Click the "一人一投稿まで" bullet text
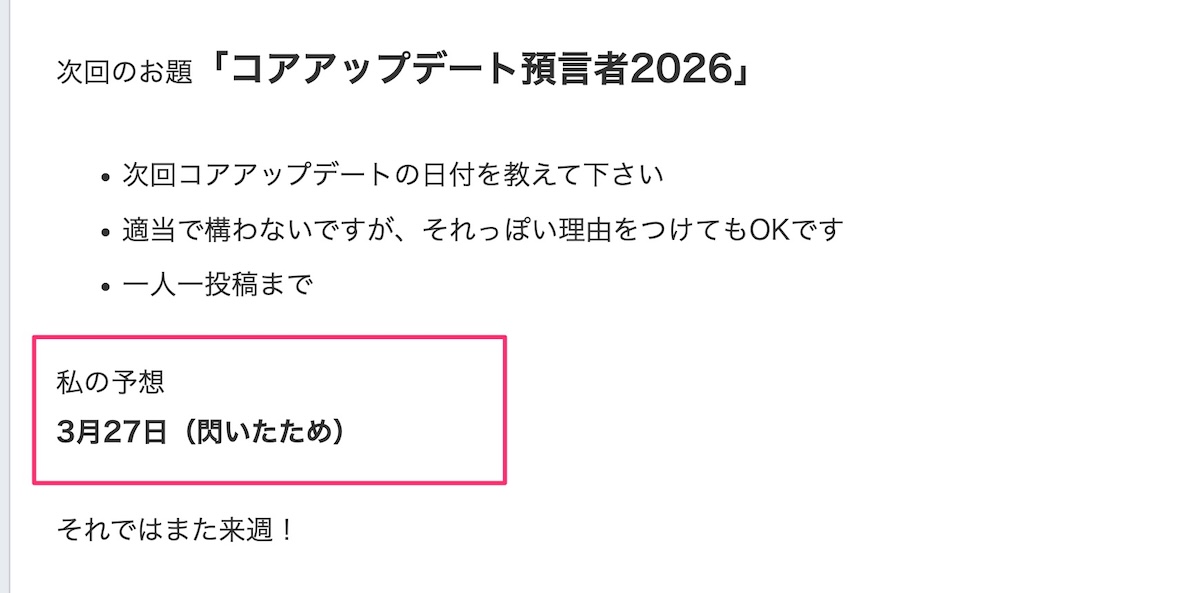 point(218,286)
